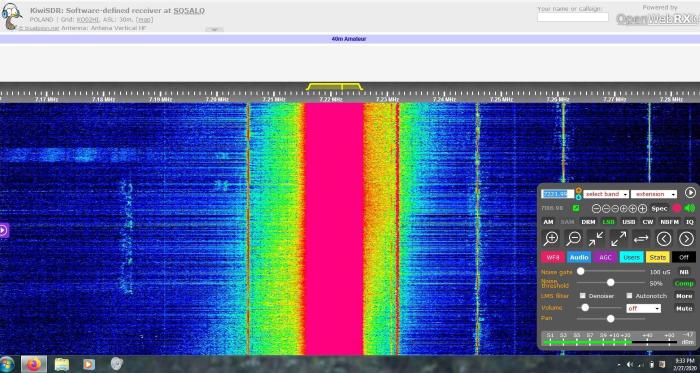Select USB demodulation mode

click(x=629, y=222)
